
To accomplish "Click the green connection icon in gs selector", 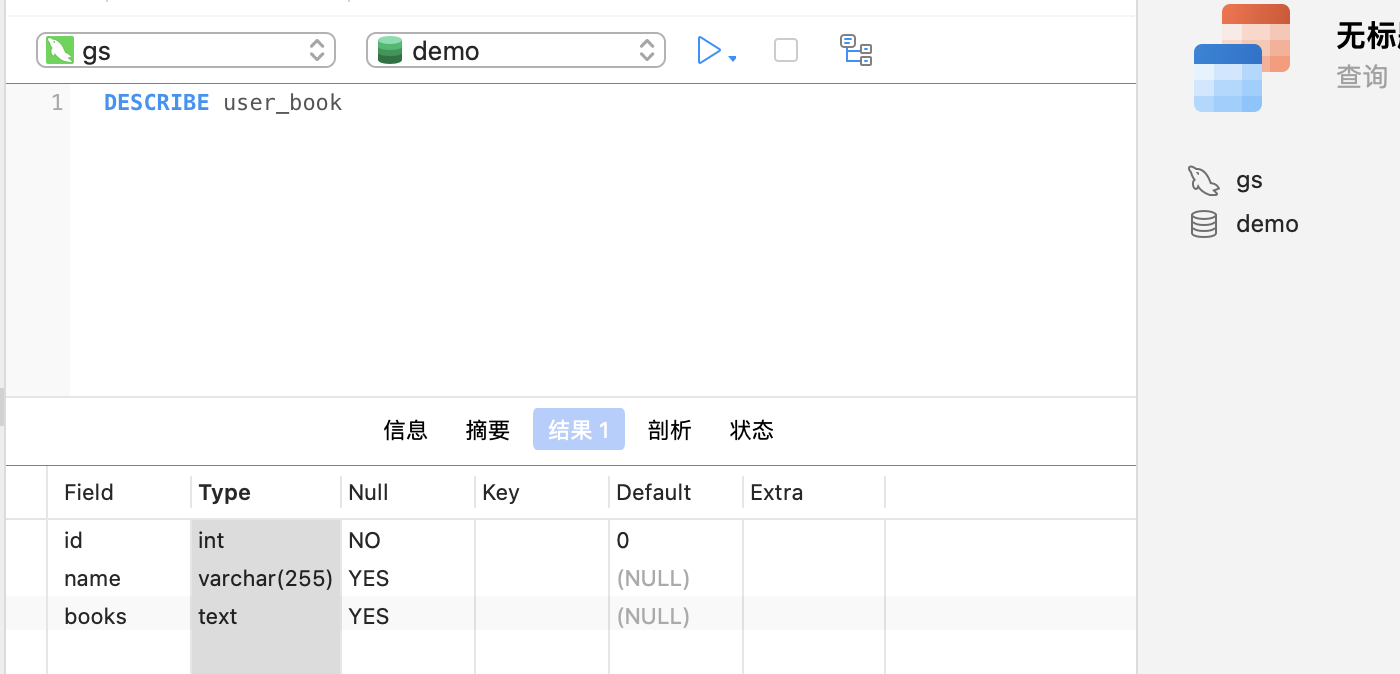I will (x=60, y=50).
